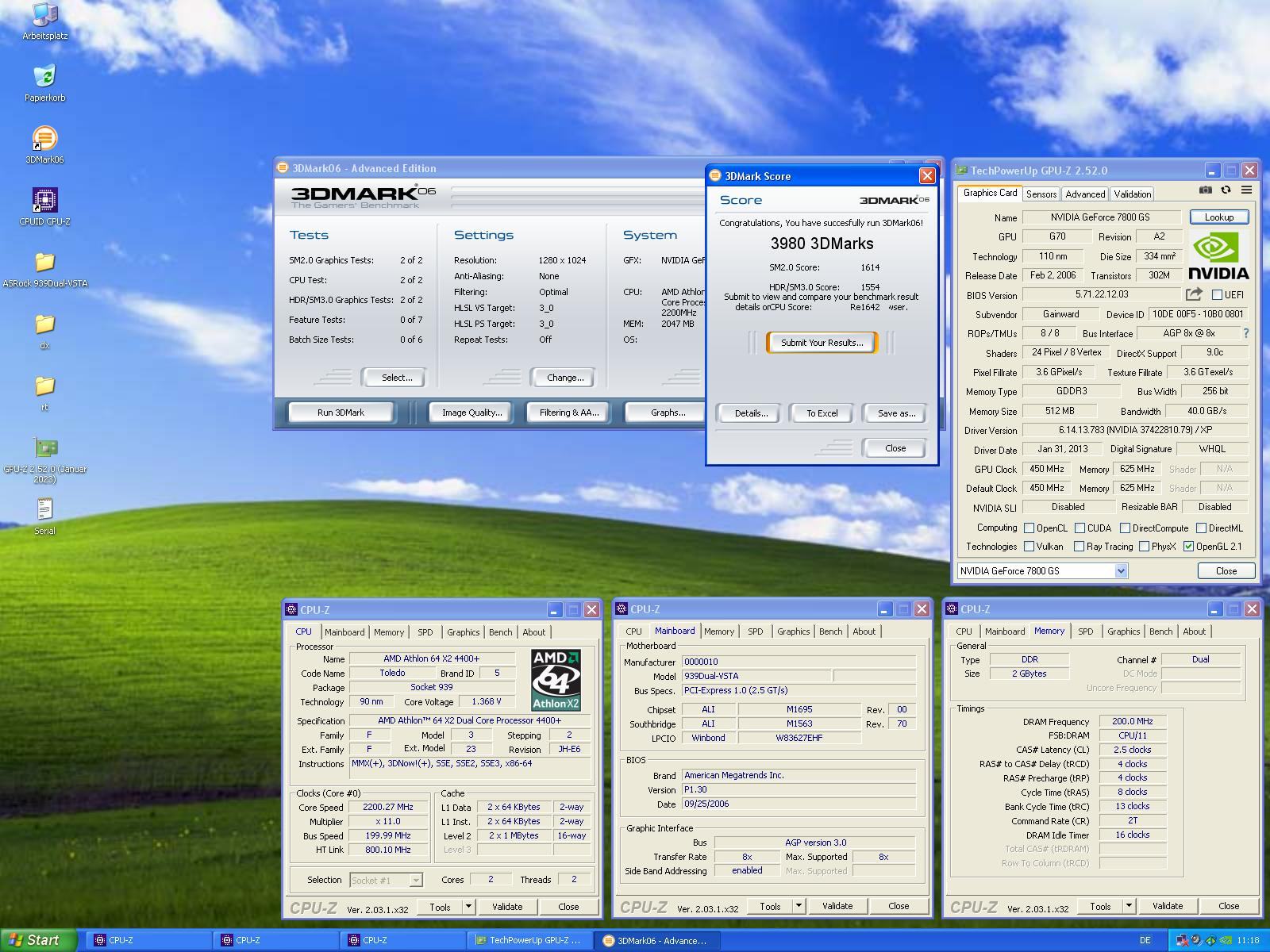This screenshot has width=1270, height=952.
Task: Click Details button in 3DMark Score
Action: 751,413
